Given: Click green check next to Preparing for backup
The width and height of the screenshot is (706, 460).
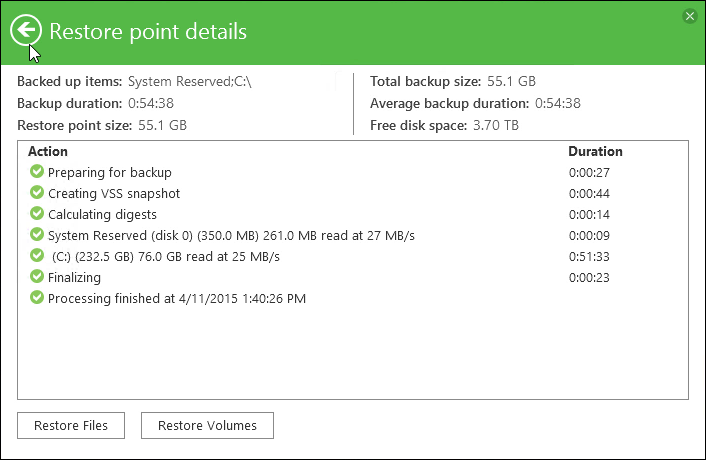Looking at the screenshot, I should [x=37, y=171].
